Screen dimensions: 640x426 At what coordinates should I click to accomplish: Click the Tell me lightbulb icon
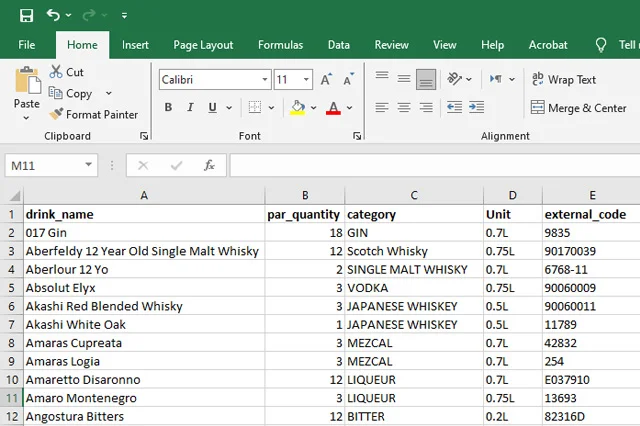[601, 45]
